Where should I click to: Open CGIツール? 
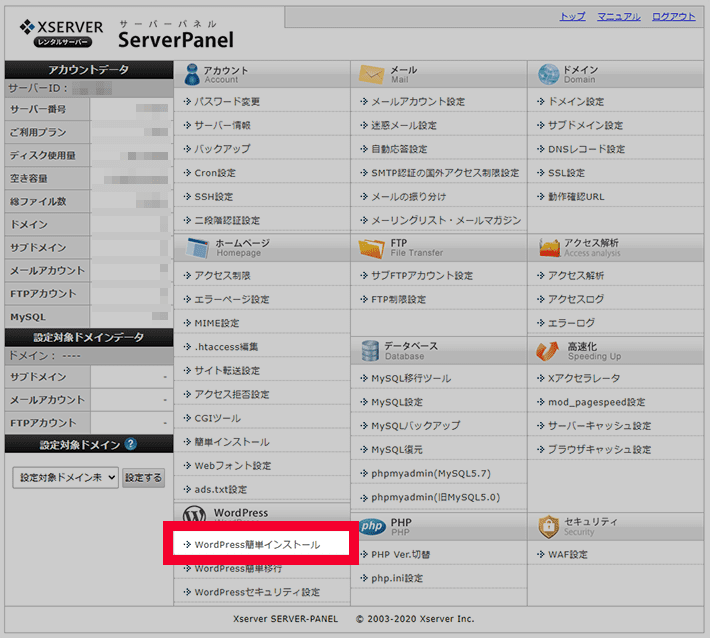tap(218, 418)
